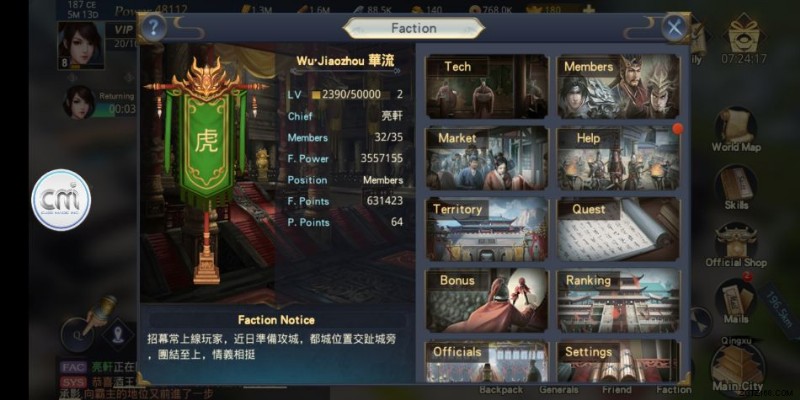View the faction Ranking tile
This screenshot has width=800, height=400.
pyautogui.click(x=618, y=301)
